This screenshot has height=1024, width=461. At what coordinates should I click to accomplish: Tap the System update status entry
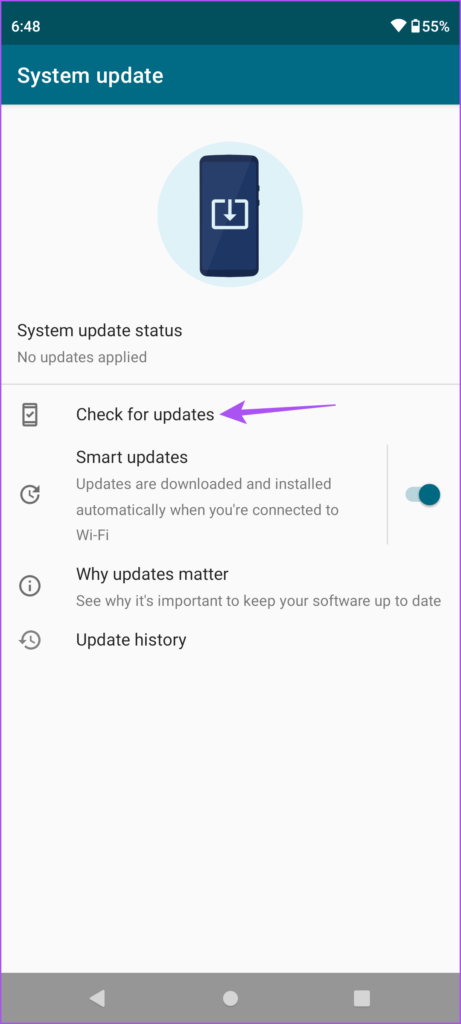(x=230, y=343)
